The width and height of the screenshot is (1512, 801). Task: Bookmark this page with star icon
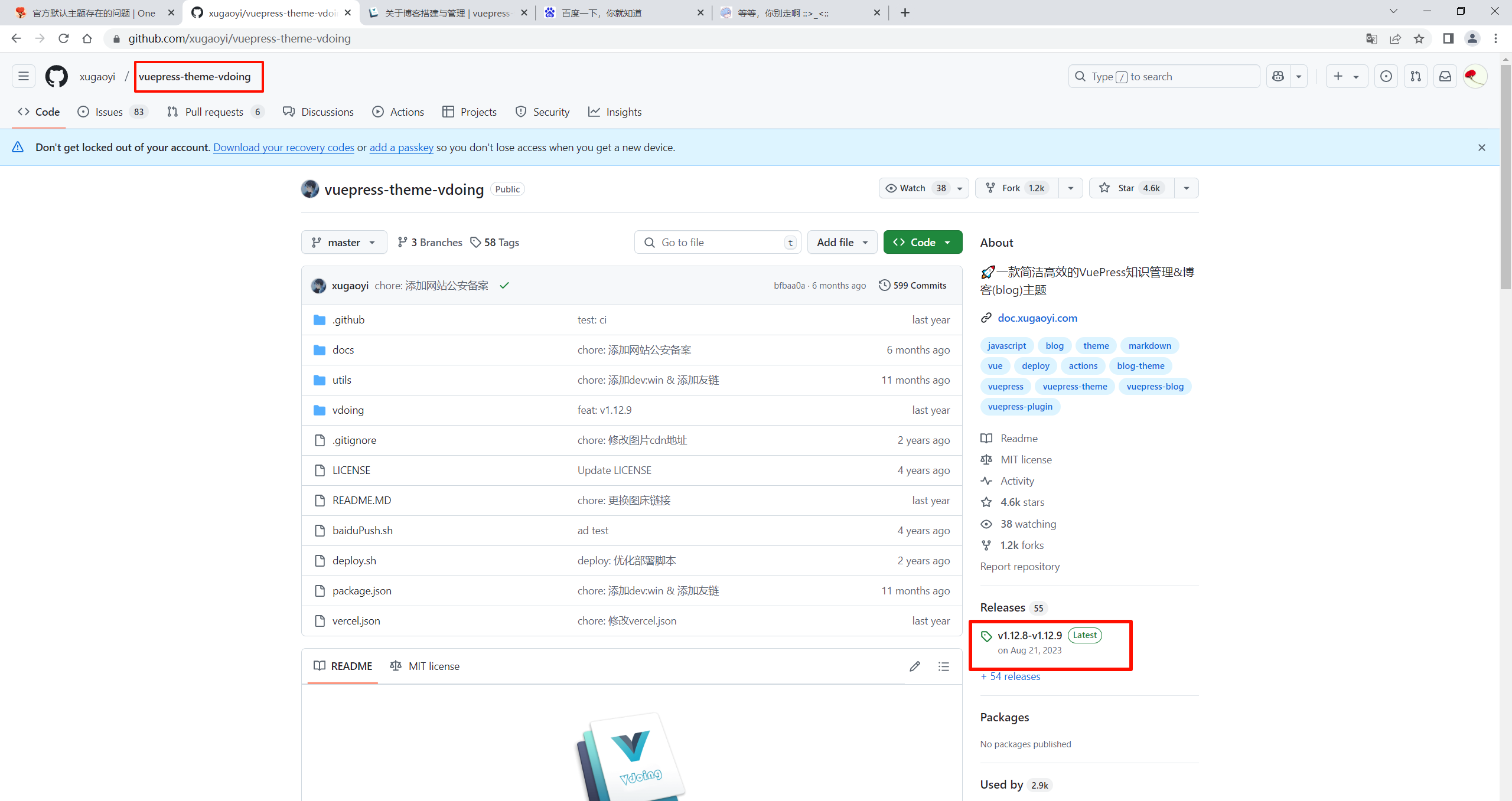1419,38
